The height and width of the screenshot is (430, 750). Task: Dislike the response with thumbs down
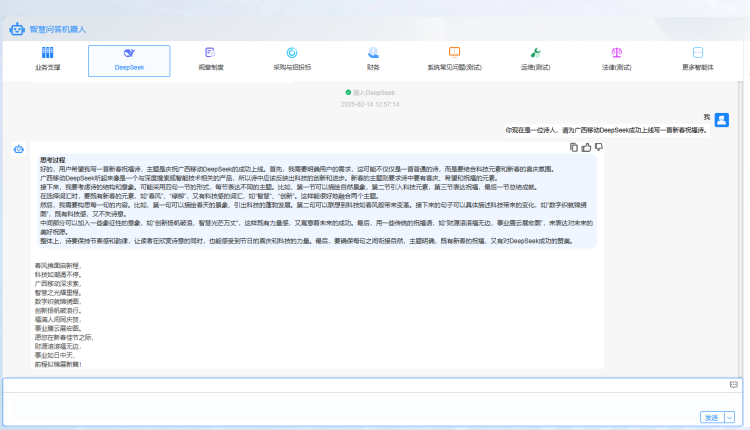[598, 147]
